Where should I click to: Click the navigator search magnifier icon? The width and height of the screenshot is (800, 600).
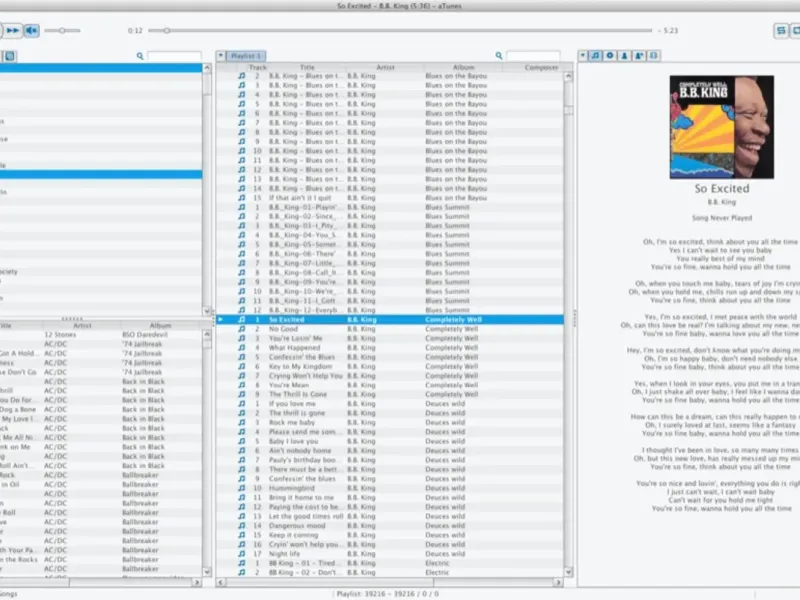click(x=140, y=56)
